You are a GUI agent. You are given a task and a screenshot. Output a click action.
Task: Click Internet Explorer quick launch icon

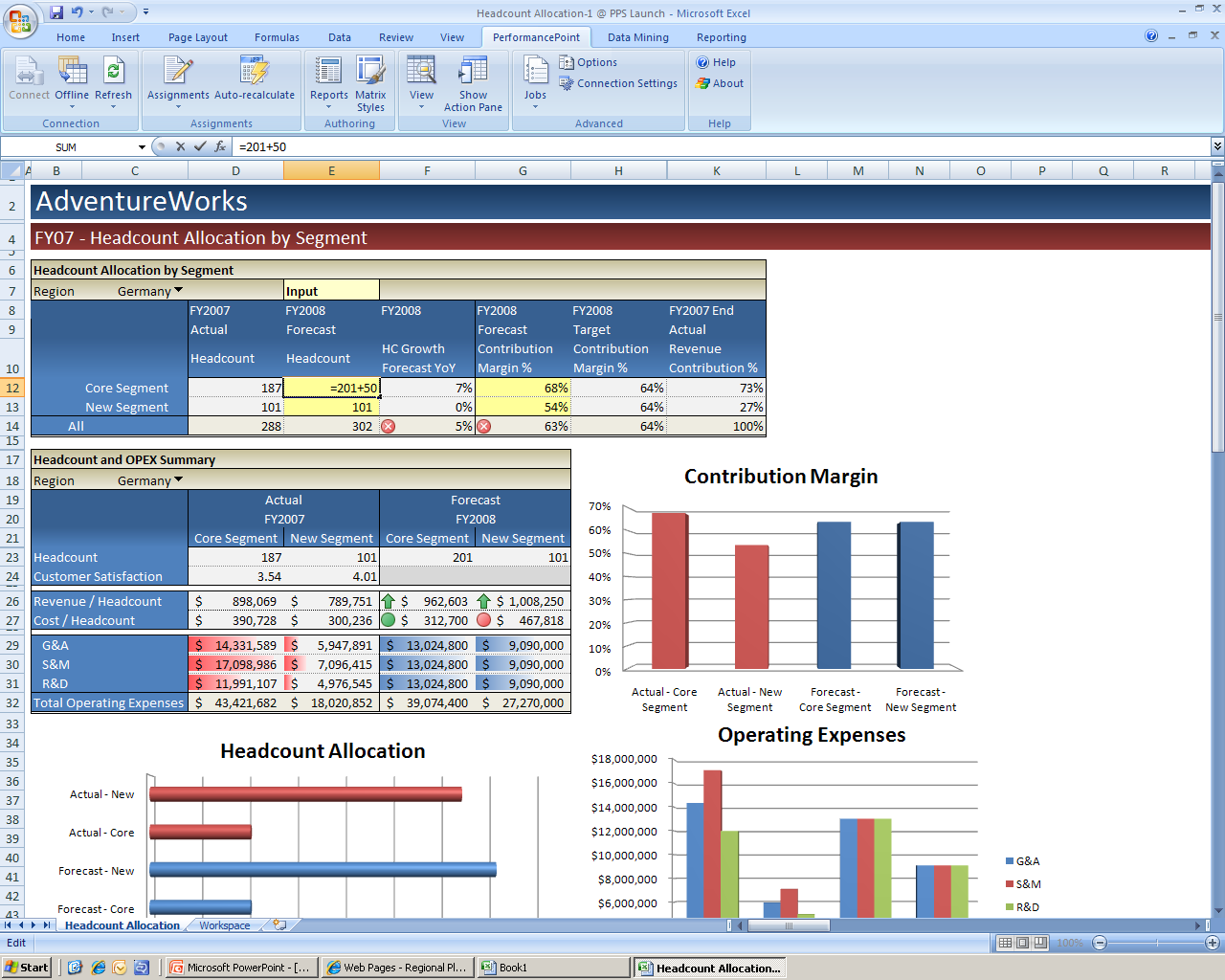click(x=98, y=968)
